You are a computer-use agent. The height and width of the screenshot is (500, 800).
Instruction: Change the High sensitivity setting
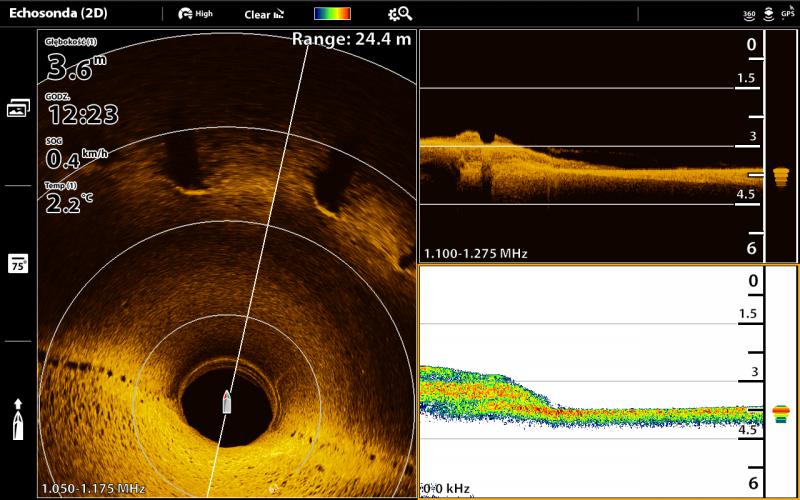point(195,14)
